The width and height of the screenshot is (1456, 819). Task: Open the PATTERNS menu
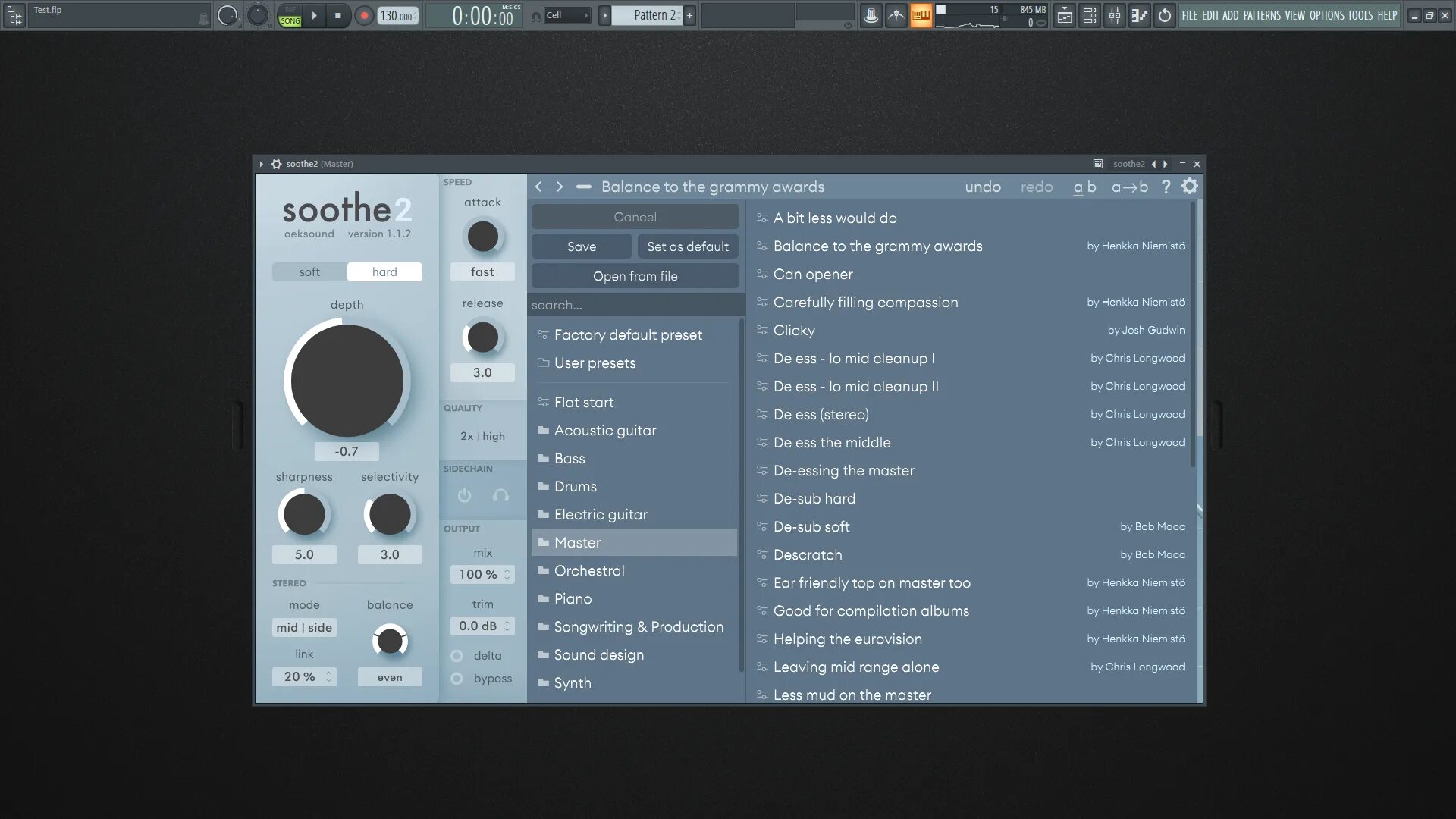(1262, 15)
